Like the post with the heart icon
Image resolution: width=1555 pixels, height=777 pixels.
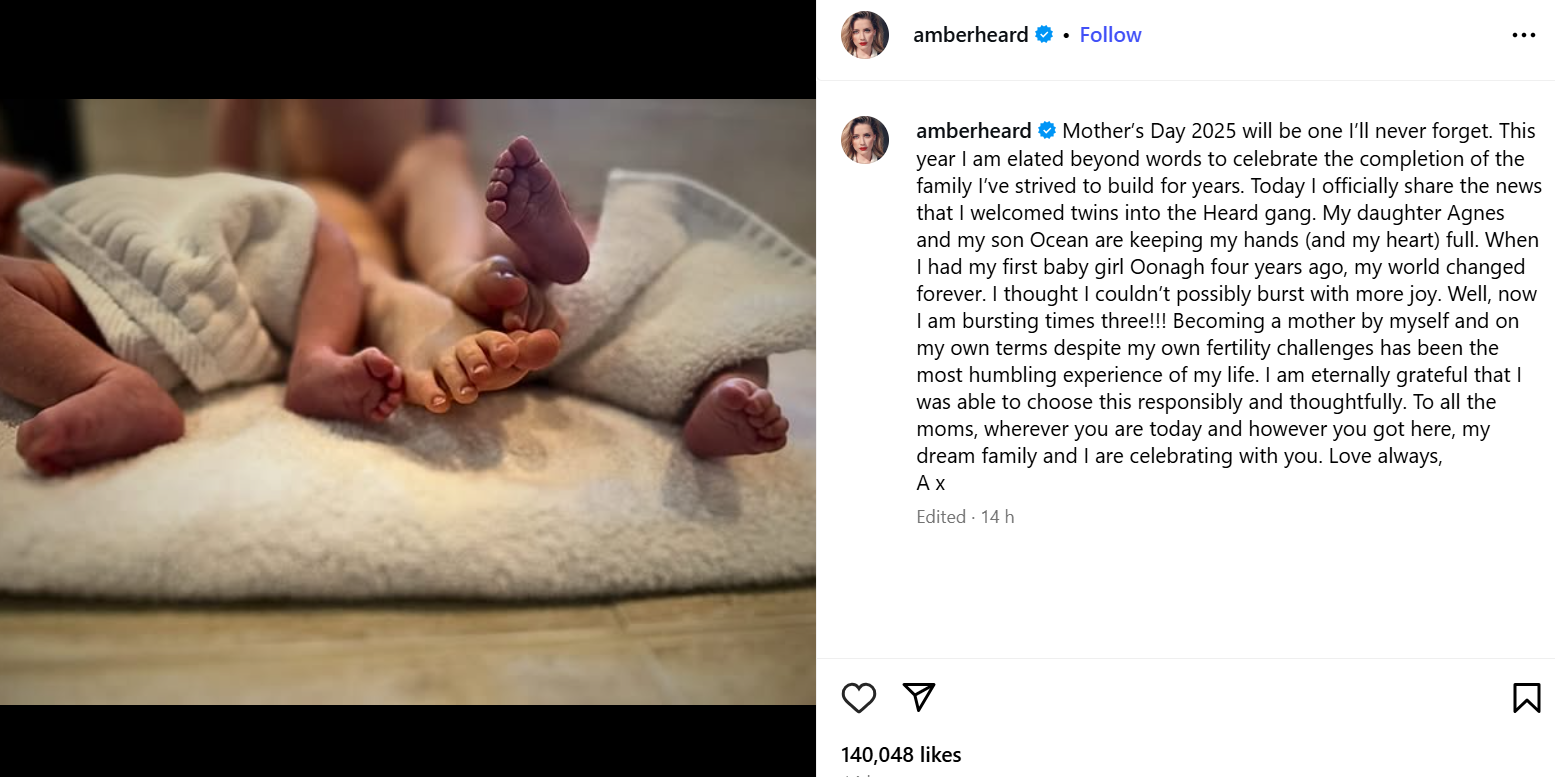coord(858,697)
